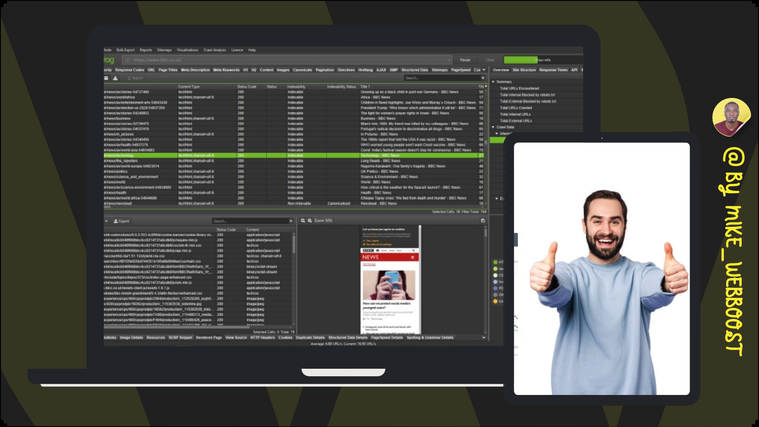Switch to the Canonicals tab

(x=303, y=70)
